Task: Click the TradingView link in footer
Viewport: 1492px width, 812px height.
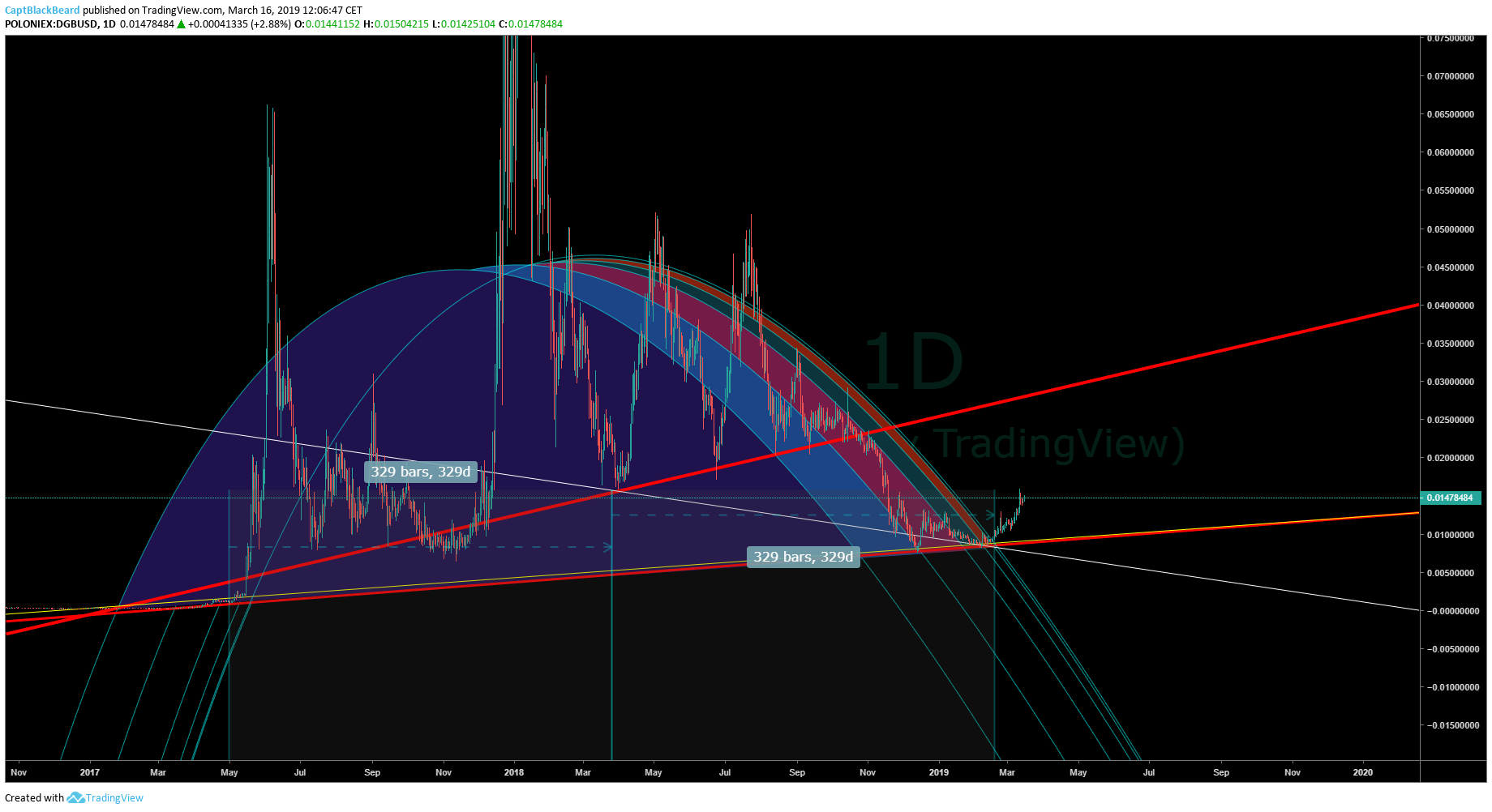Action: (x=114, y=798)
